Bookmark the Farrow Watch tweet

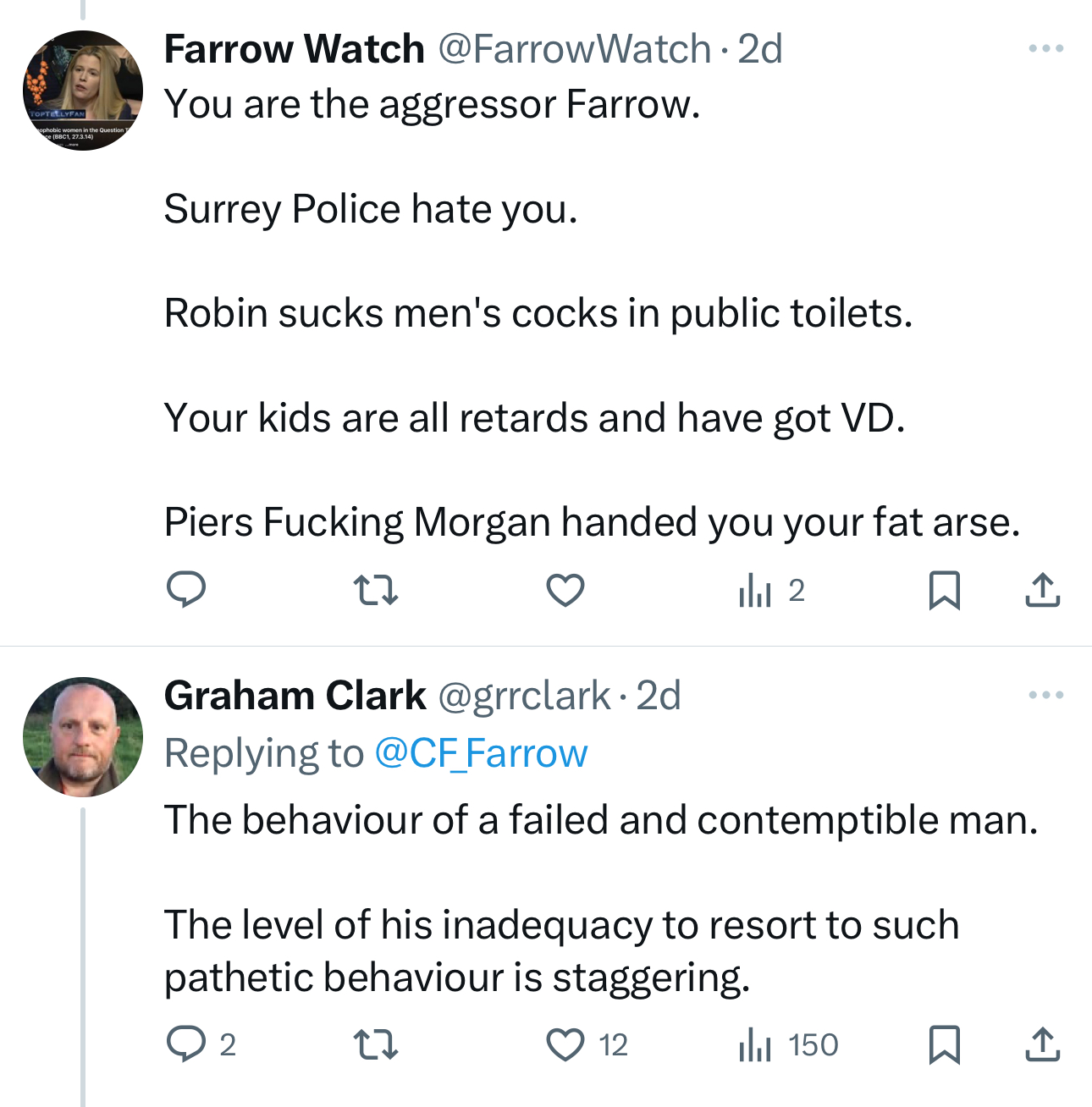(944, 590)
